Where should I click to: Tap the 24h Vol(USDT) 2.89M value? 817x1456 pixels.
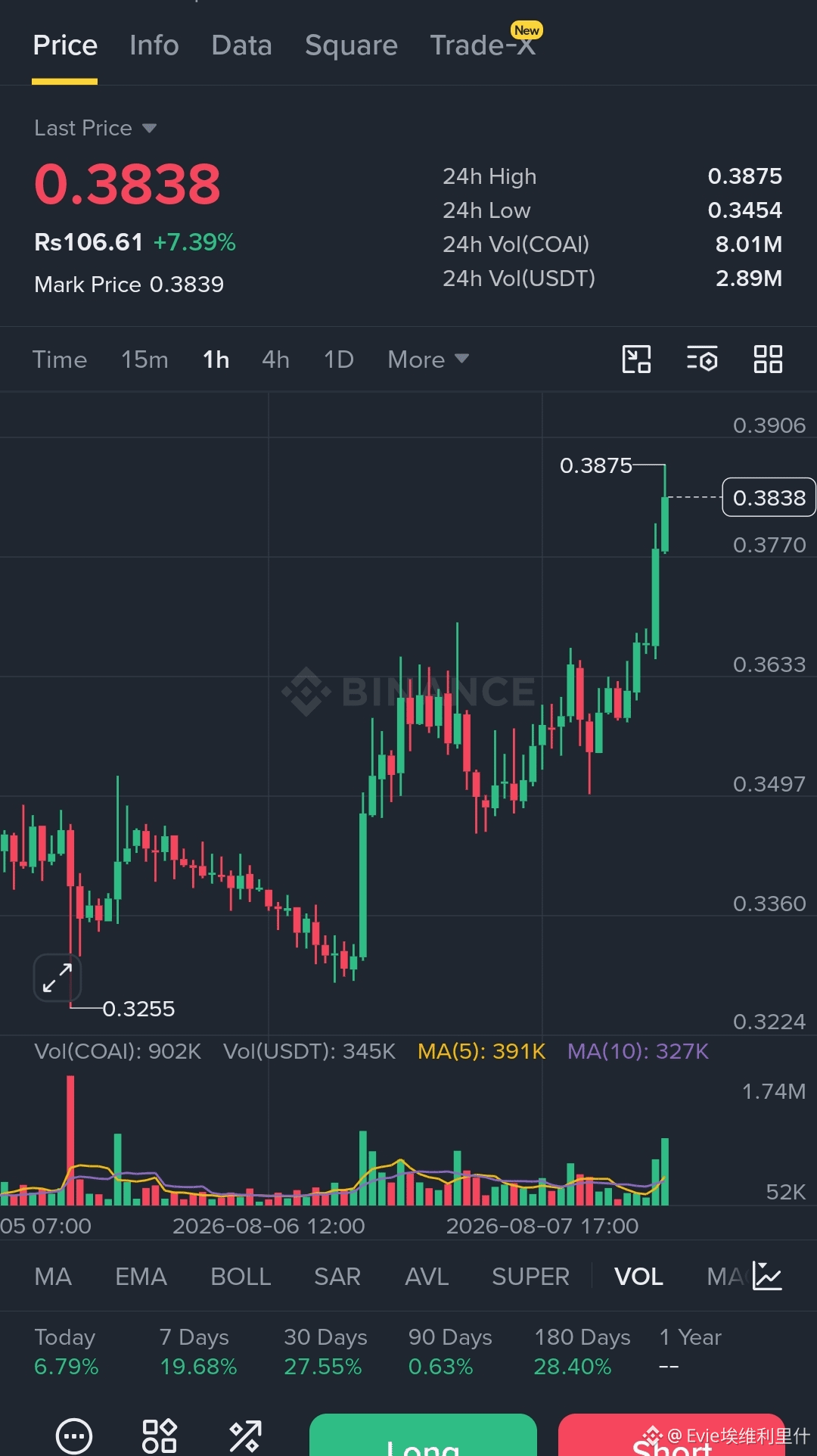tap(748, 278)
